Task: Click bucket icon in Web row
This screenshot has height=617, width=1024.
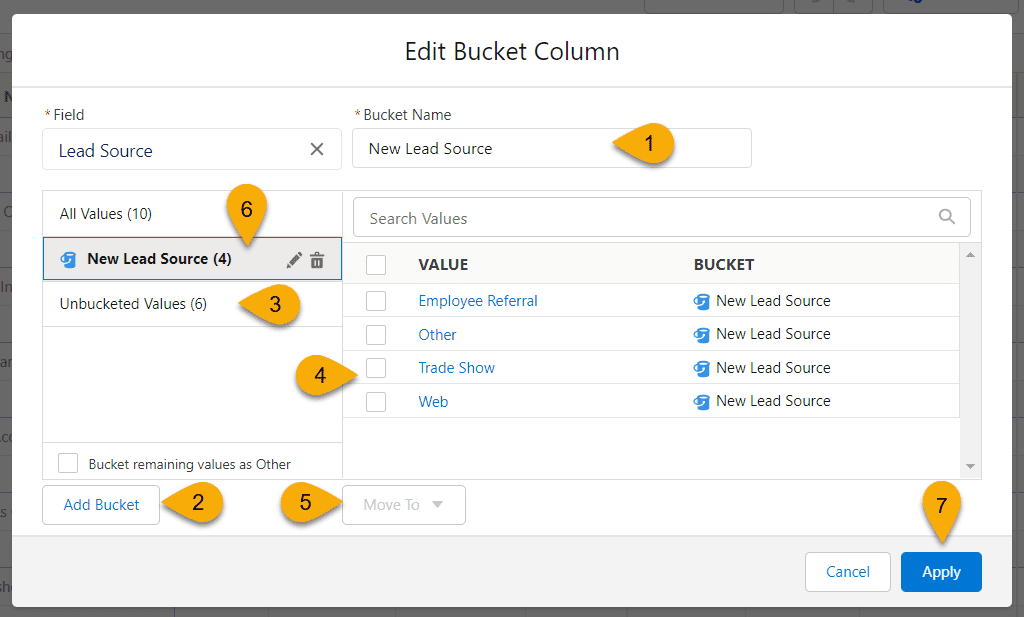Action: tap(702, 402)
